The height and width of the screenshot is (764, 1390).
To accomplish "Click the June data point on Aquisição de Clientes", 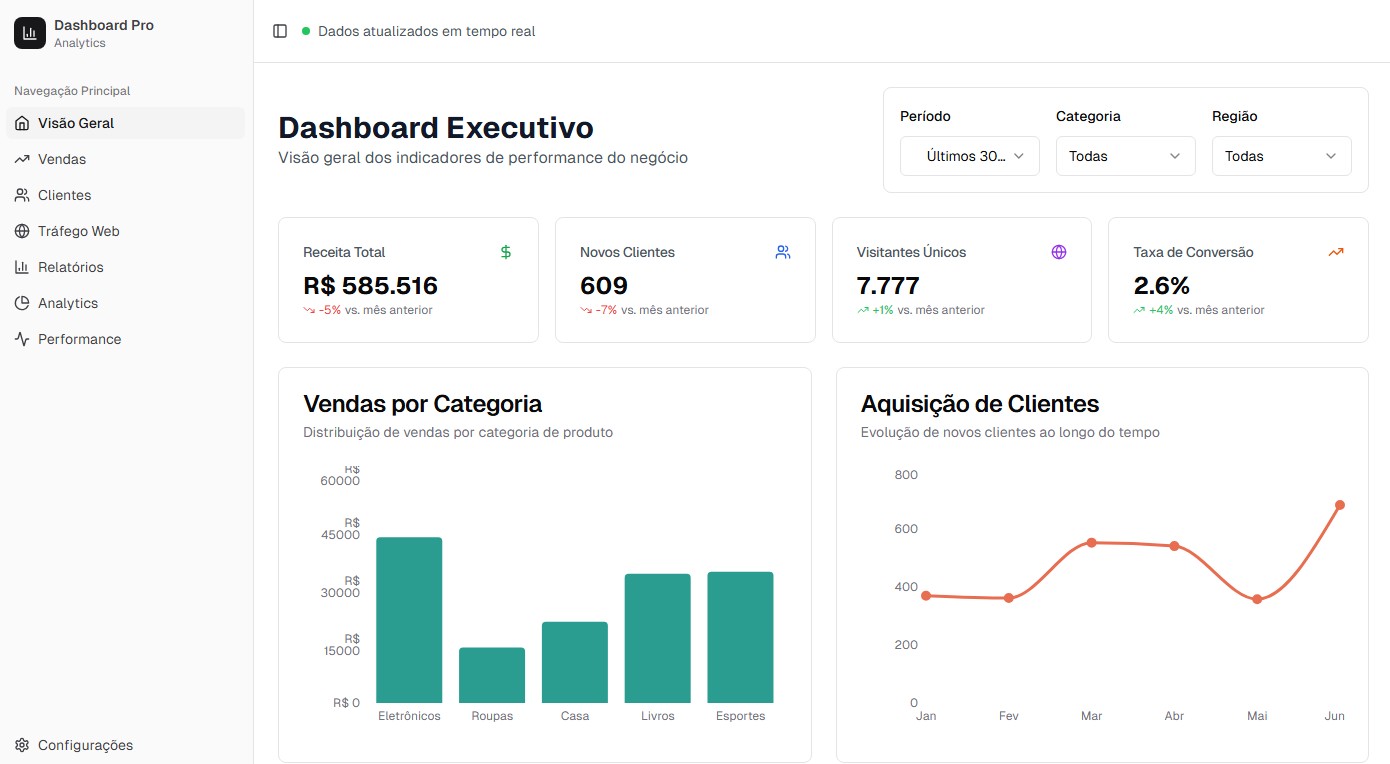I will tap(1338, 506).
